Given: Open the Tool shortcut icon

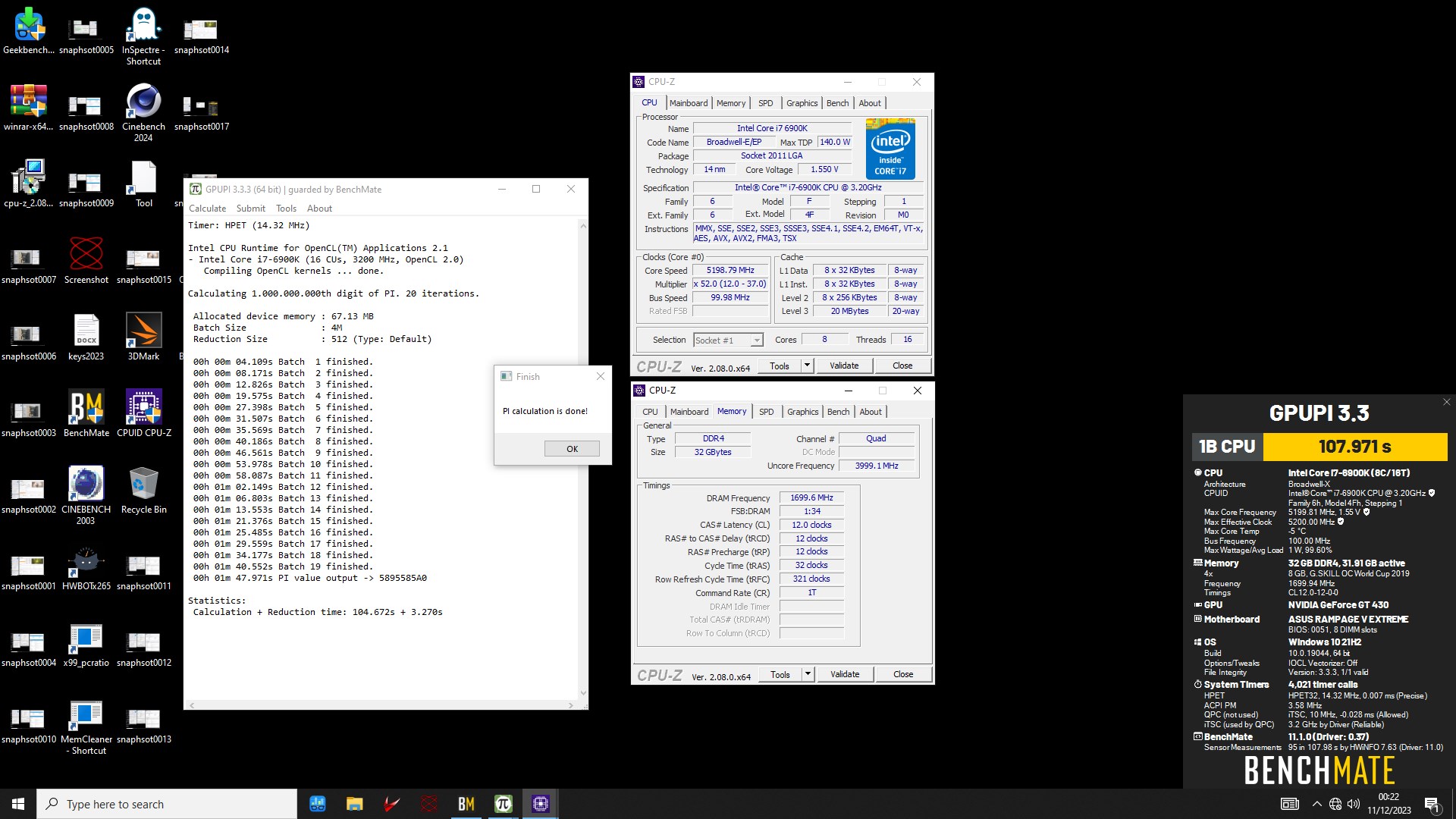Looking at the screenshot, I should (143, 184).
